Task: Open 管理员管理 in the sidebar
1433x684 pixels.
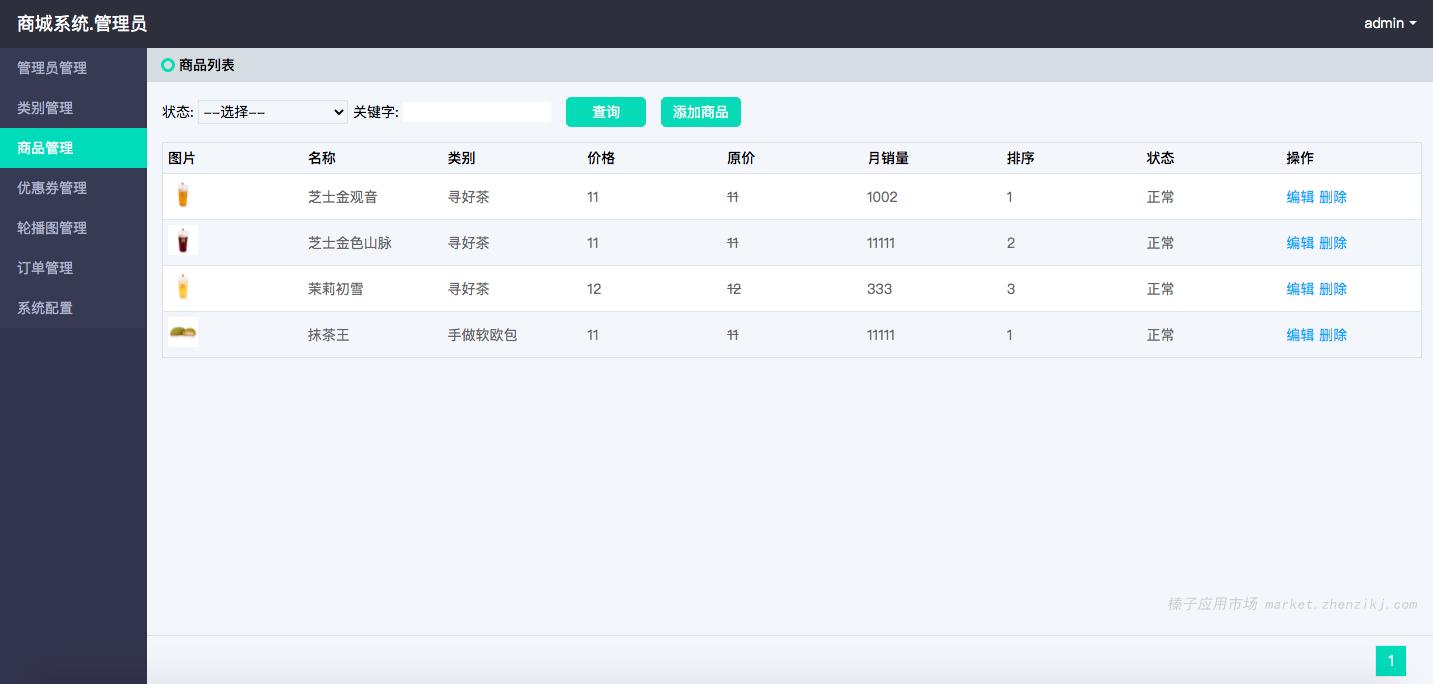Action: click(52, 68)
